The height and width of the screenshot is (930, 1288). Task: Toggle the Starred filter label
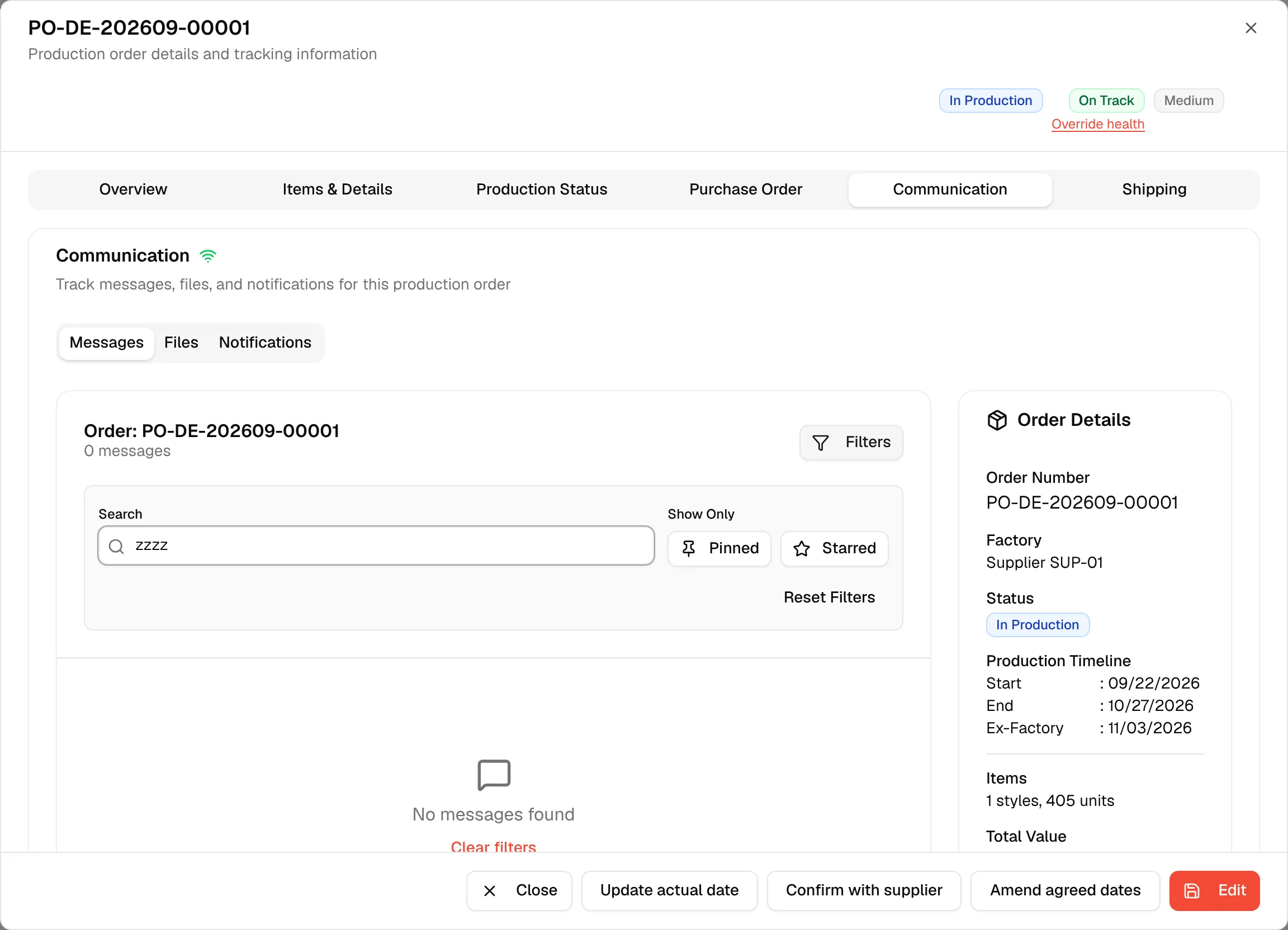click(x=849, y=548)
